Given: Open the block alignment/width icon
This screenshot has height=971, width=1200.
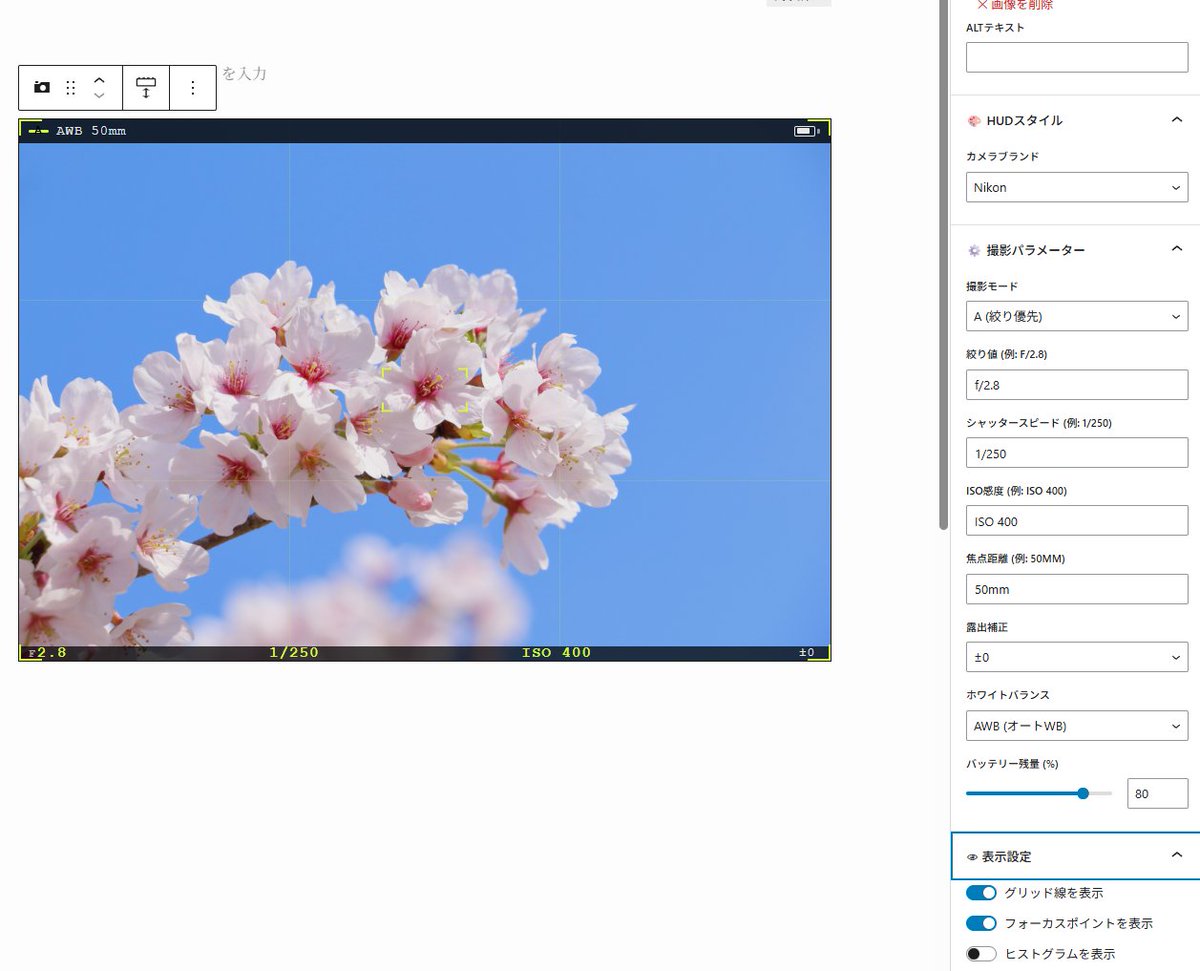Looking at the screenshot, I should tap(146, 87).
